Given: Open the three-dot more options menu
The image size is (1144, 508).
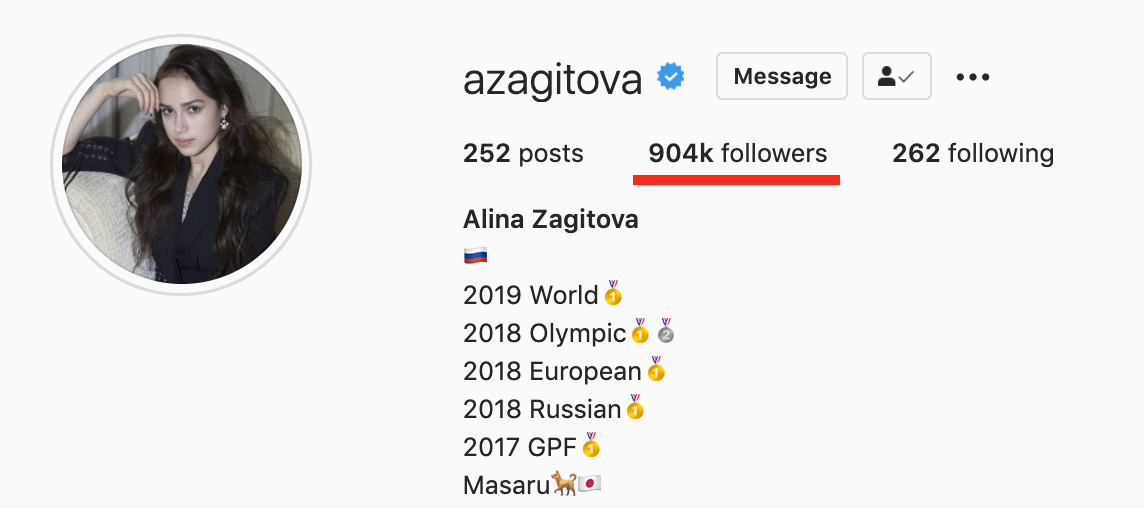Looking at the screenshot, I should click(x=973, y=77).
